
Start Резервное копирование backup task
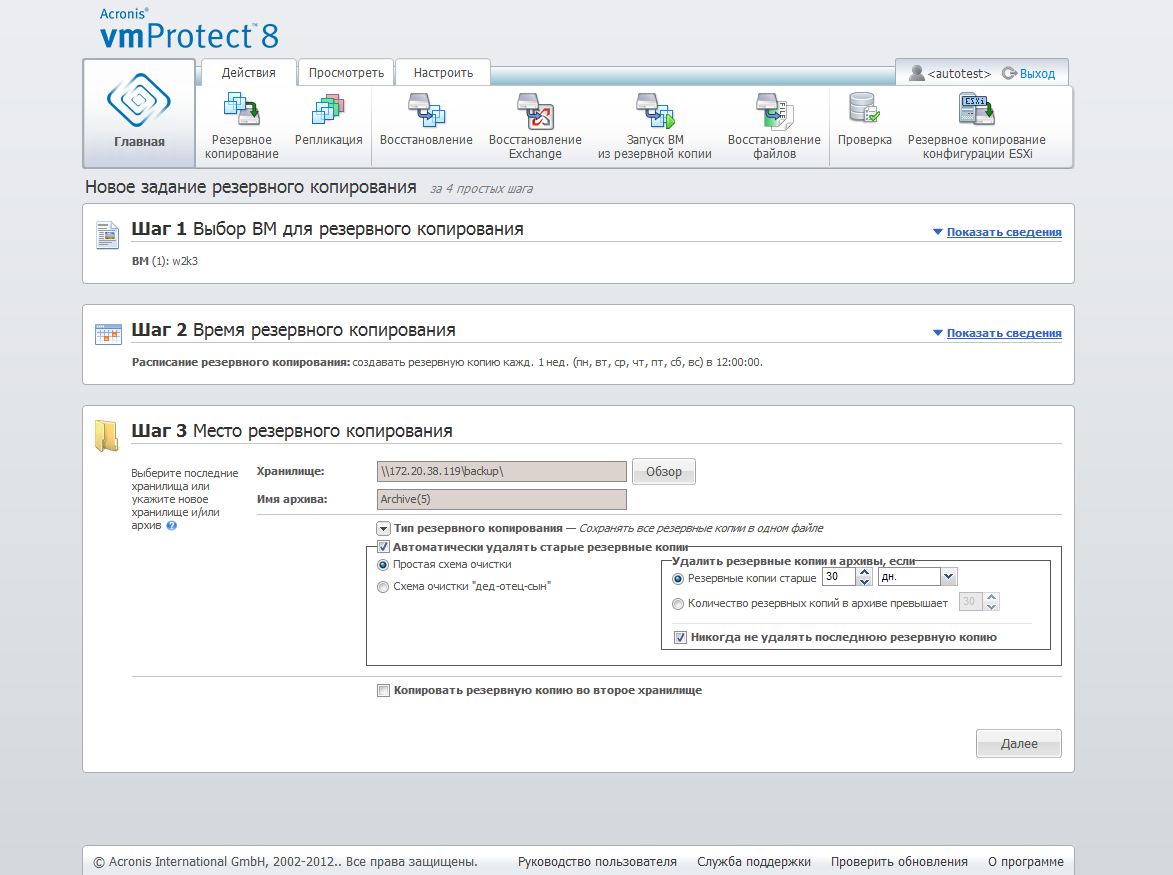(242, 126)
